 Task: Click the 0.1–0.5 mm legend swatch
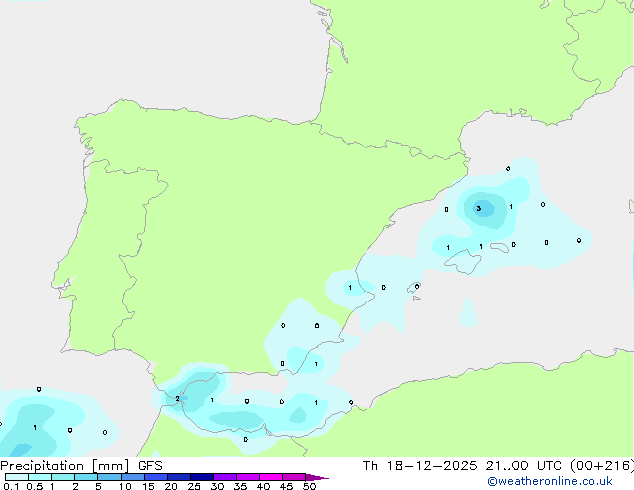17,477
